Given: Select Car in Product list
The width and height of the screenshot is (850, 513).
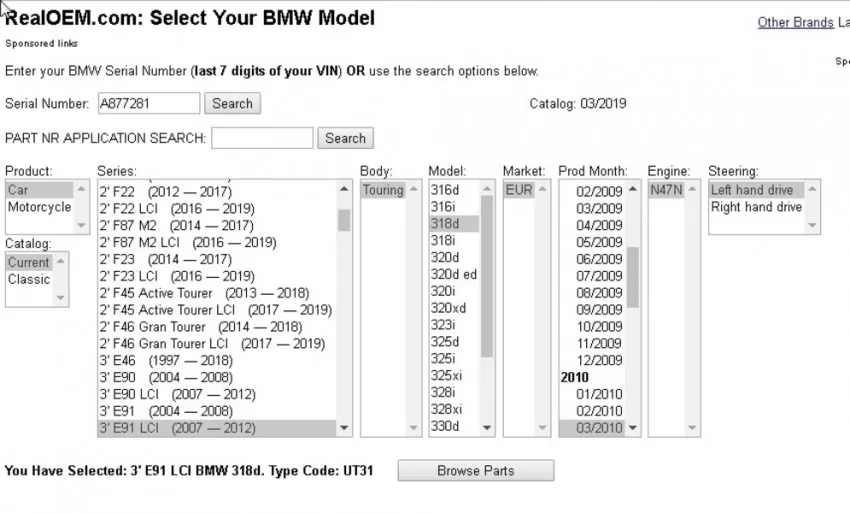Looking at the screenshot, I should (x=40, y=190).
